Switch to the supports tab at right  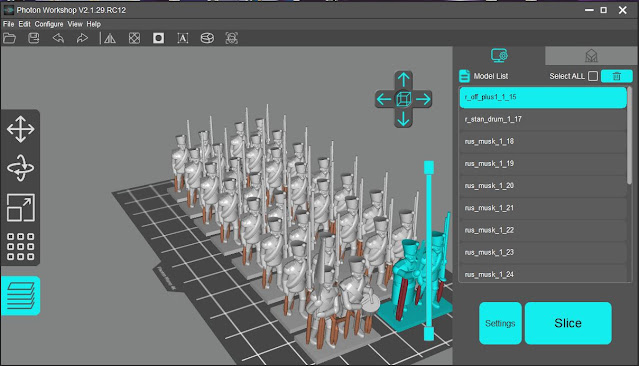(x=591, y=55)
